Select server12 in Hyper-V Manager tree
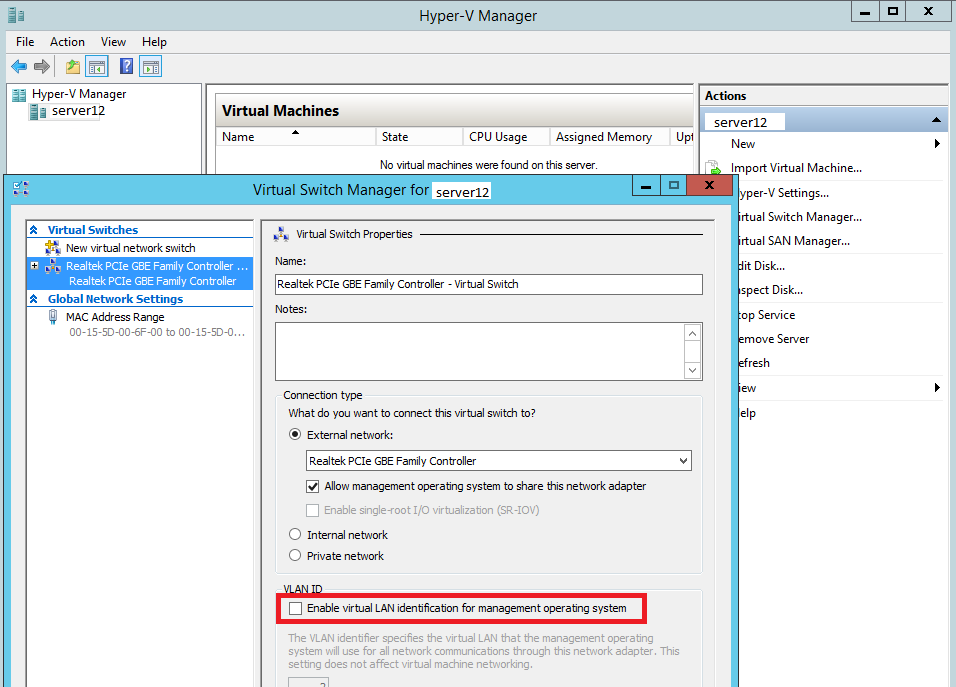This screenshot has height=687, width=956. tap(78, 111)
